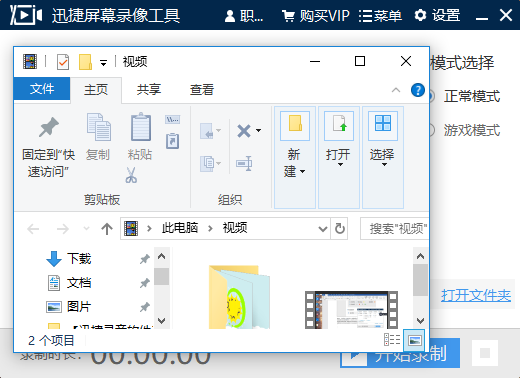Click the Refresh address bar icon

tap(340, 229)
